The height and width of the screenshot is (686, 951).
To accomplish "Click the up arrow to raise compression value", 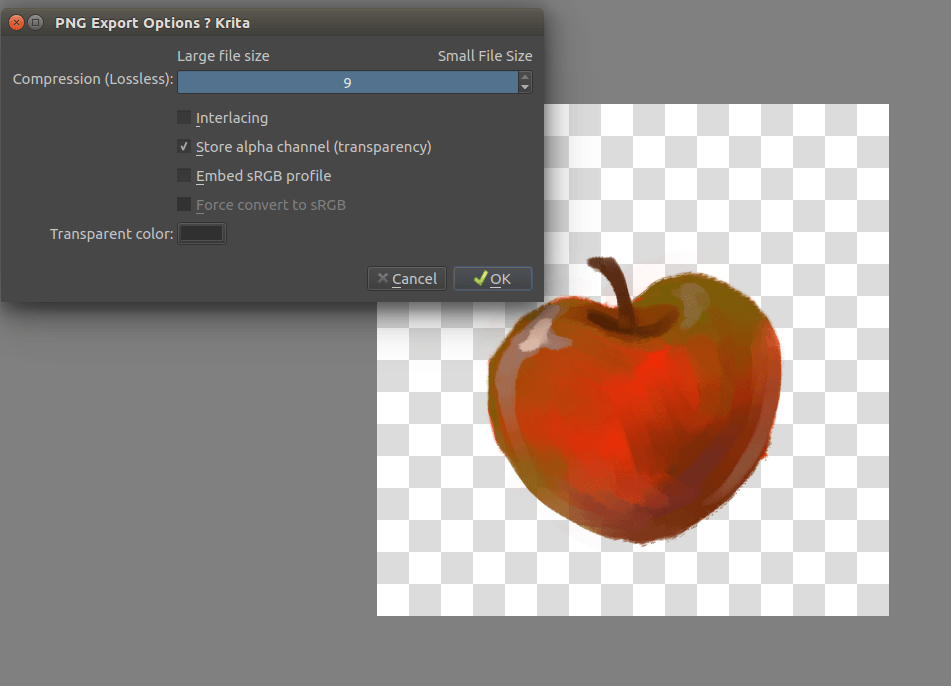I will point(525,75).
